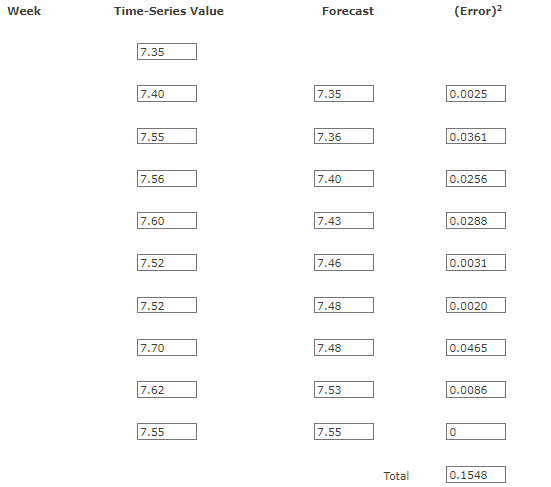551x487 pixels.
Task: Select the squared error field containing 0.0086
Action: tap(476, 390)
